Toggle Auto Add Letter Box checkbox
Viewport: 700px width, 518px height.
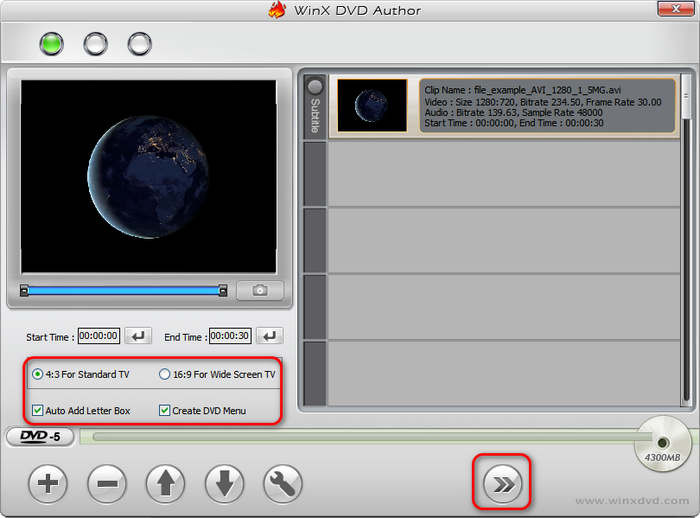(38, 410)
